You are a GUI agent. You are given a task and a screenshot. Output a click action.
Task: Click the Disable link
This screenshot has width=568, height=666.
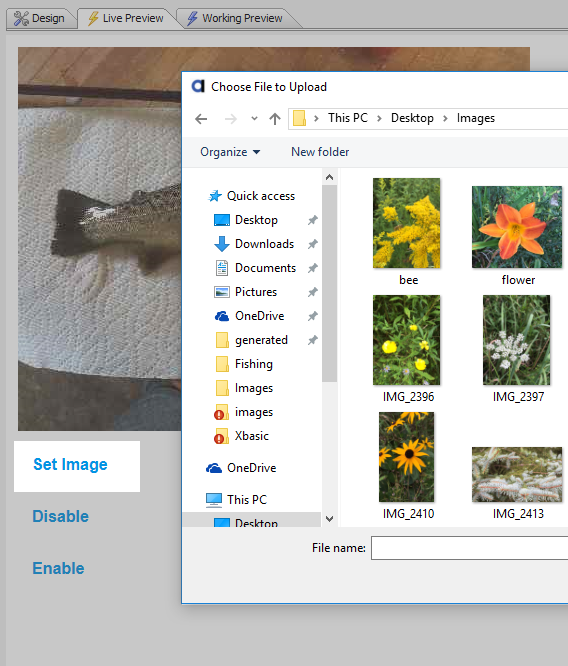tap(61, 516)
